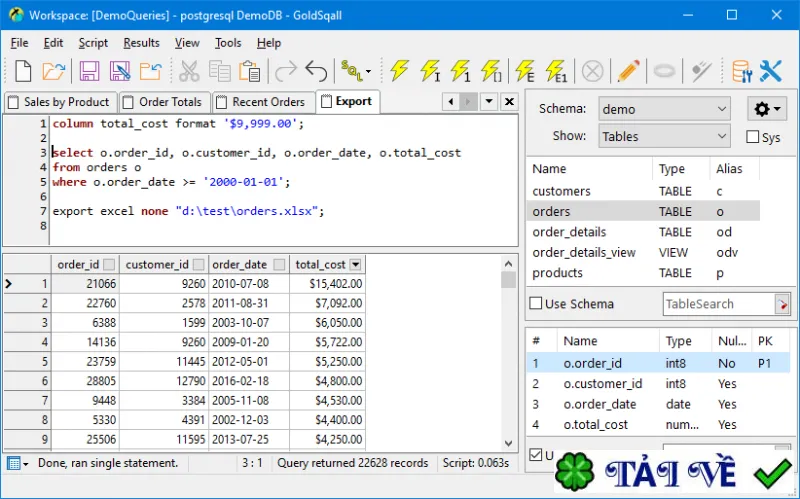Click the scissors Cut icon

click(189, 71)
